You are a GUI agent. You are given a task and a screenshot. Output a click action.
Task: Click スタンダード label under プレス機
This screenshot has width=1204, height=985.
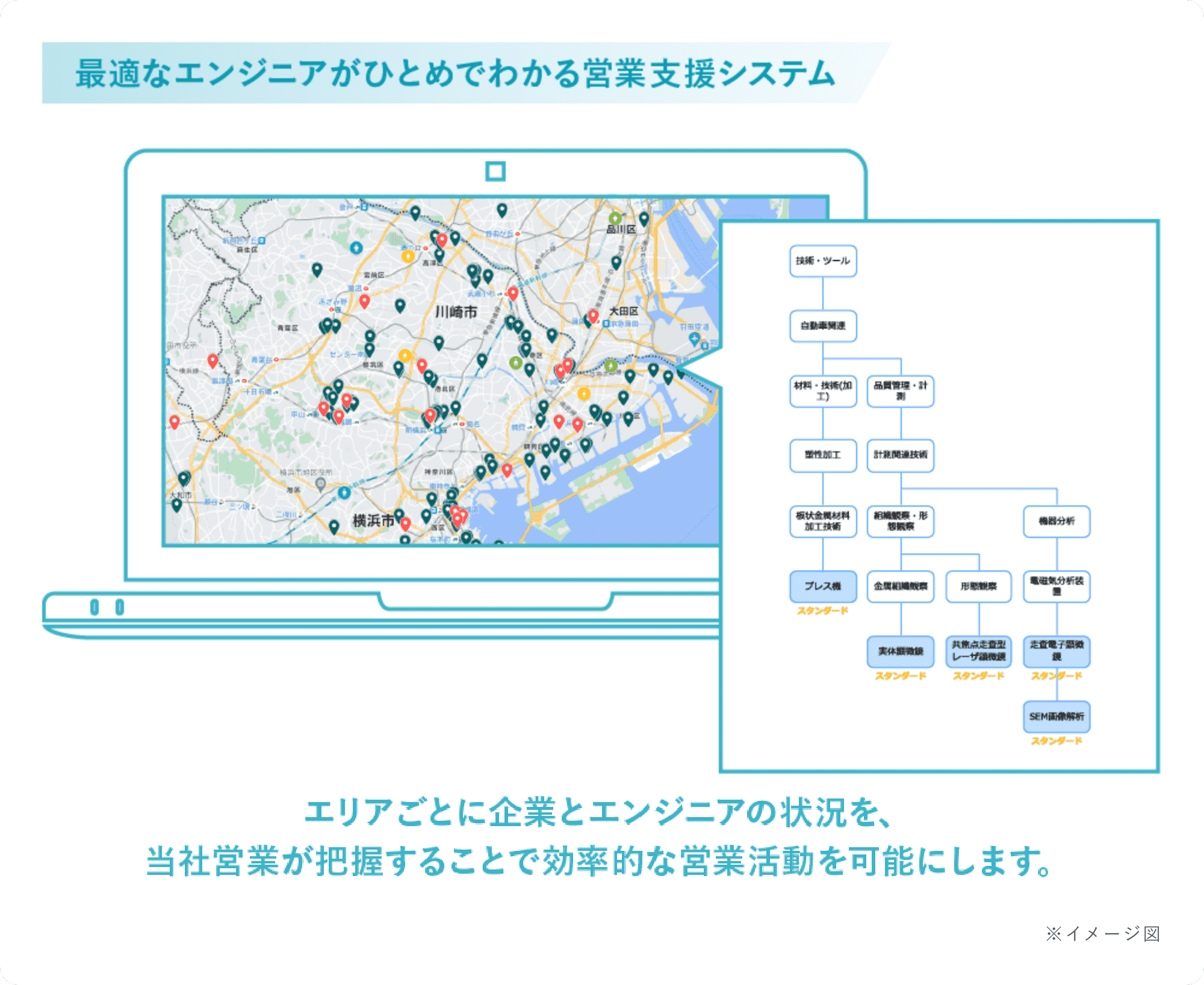tap(822, 611)
